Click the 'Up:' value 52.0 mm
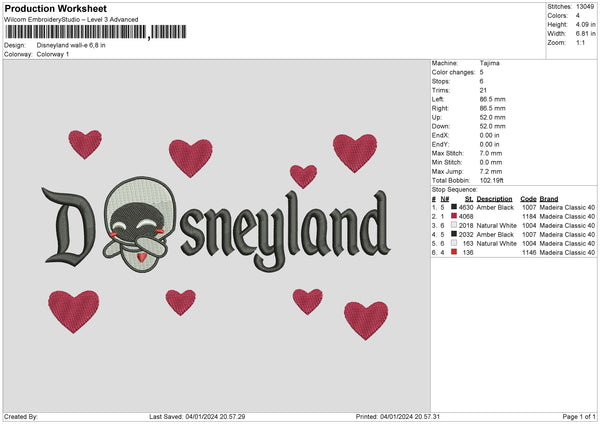The height and width of the screenshot is (424, 600). [492, 117]
